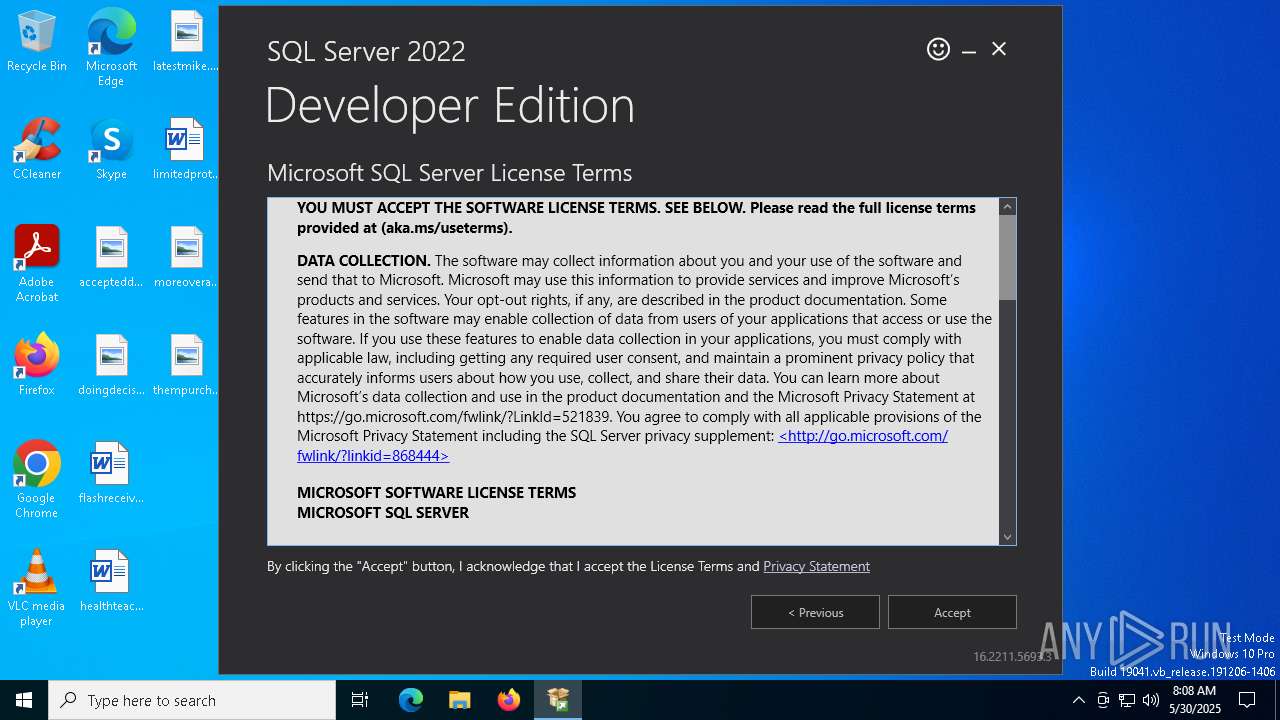The image size is (1280, 720).
Task: Click the "DATA COLLECTION." bold text
Action: coord(363,261)
